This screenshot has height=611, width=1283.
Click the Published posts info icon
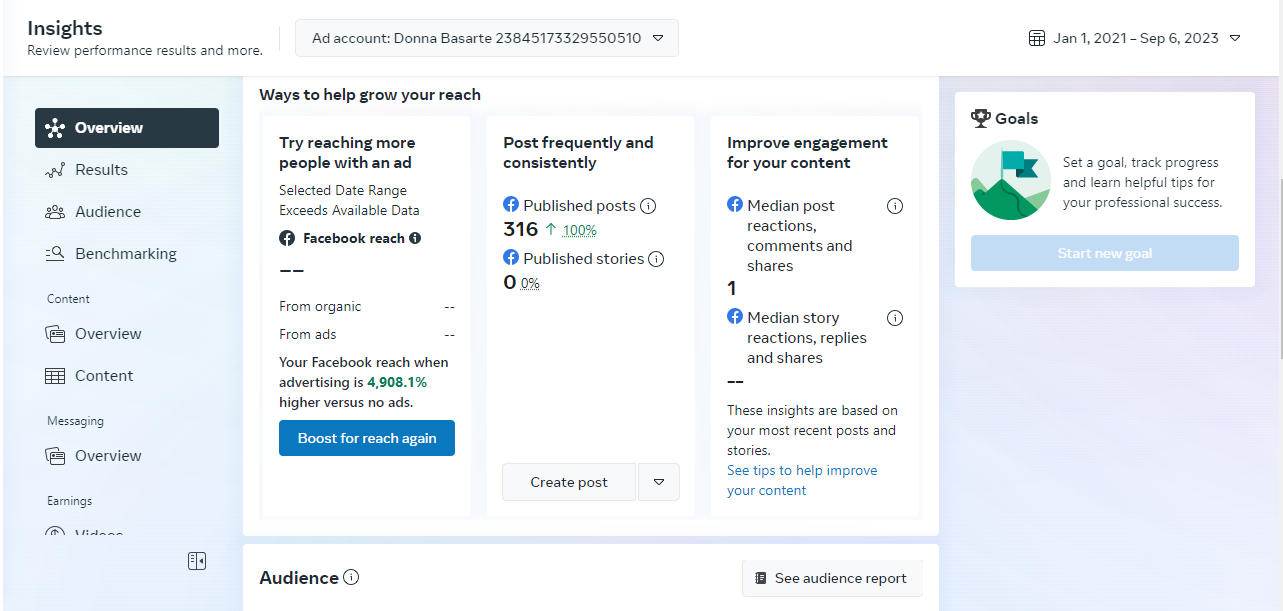pos(648,206)
